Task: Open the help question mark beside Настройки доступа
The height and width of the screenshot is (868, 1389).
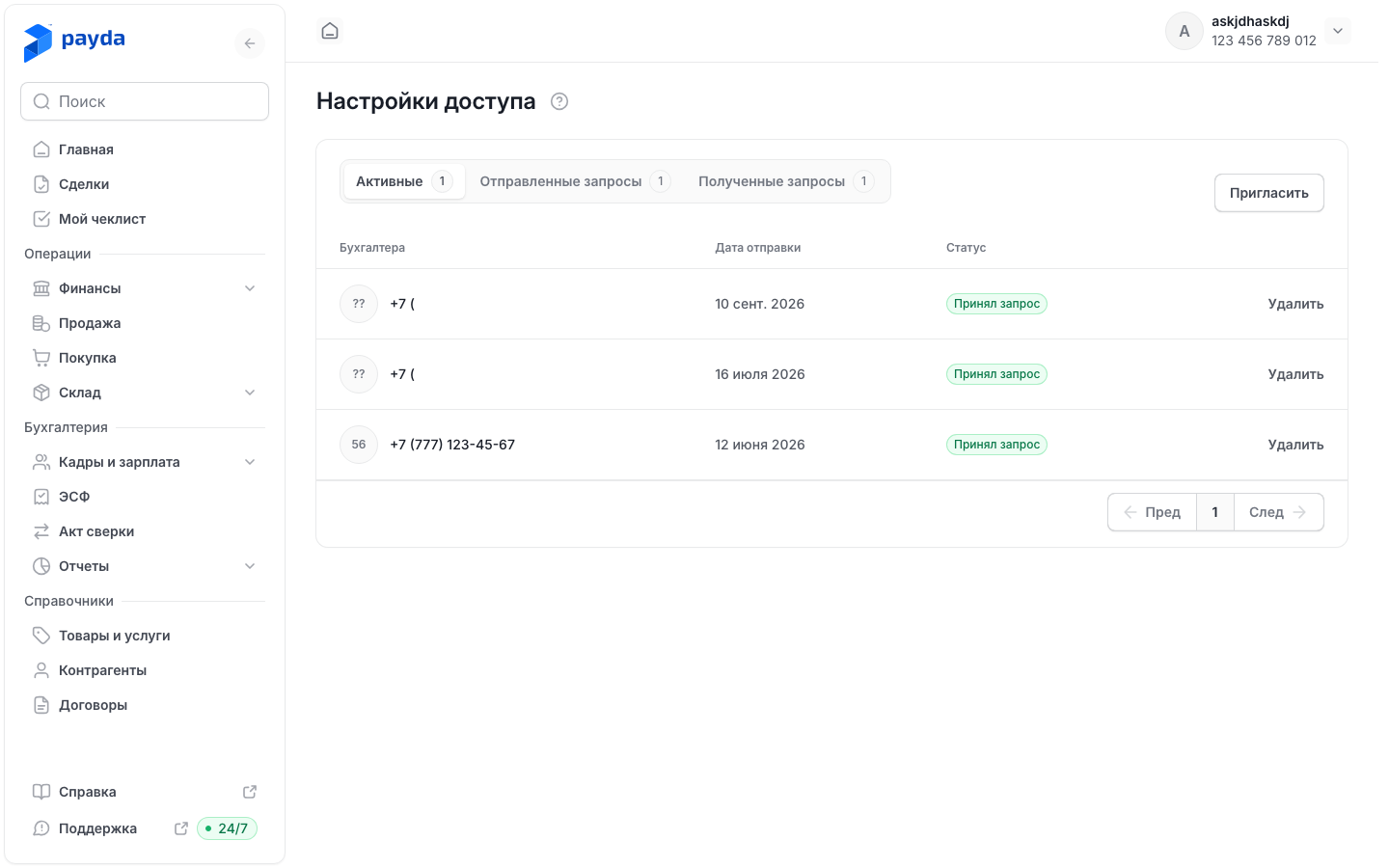Action: pyautogui.click(x=559, y=101)
